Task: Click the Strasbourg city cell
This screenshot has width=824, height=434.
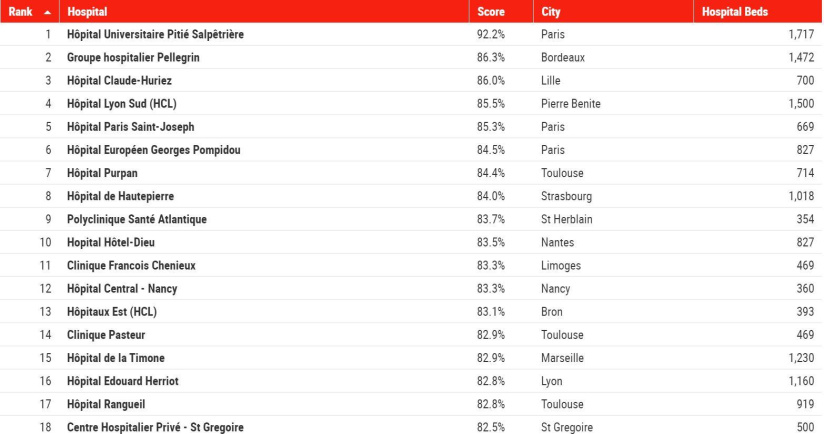Action: 566,196
